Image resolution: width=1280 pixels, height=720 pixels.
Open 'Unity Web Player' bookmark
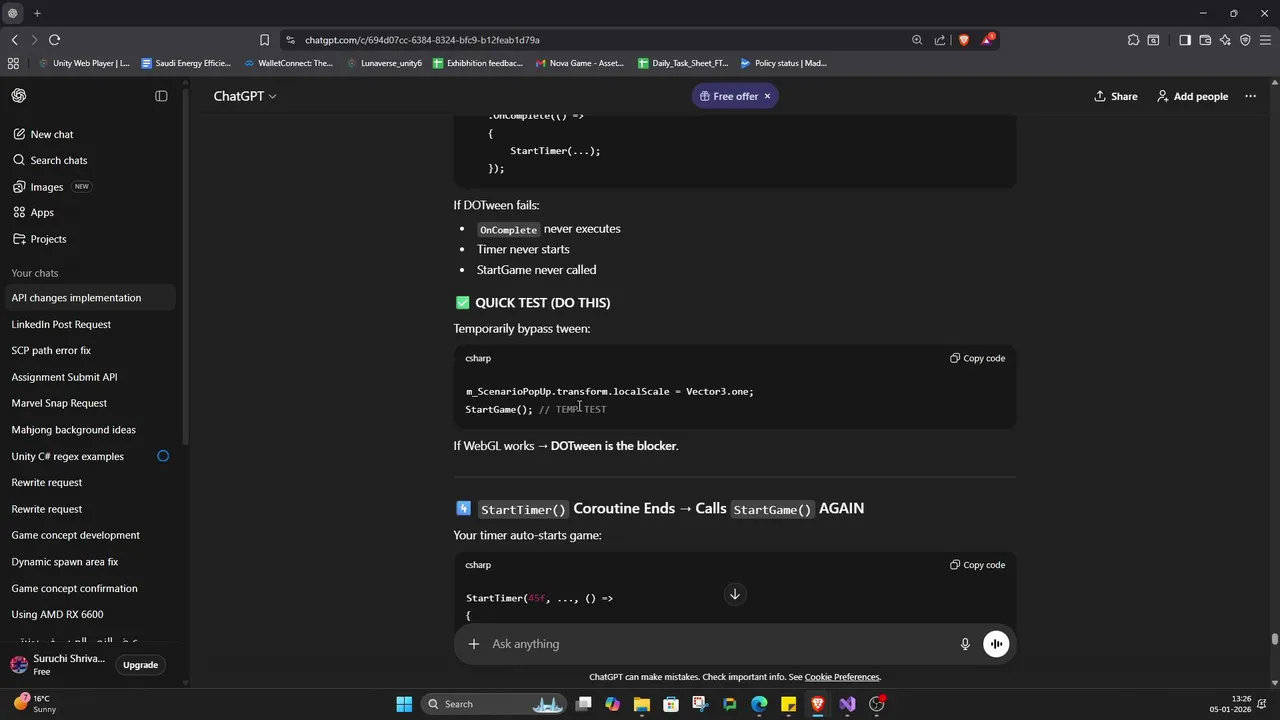84,63
